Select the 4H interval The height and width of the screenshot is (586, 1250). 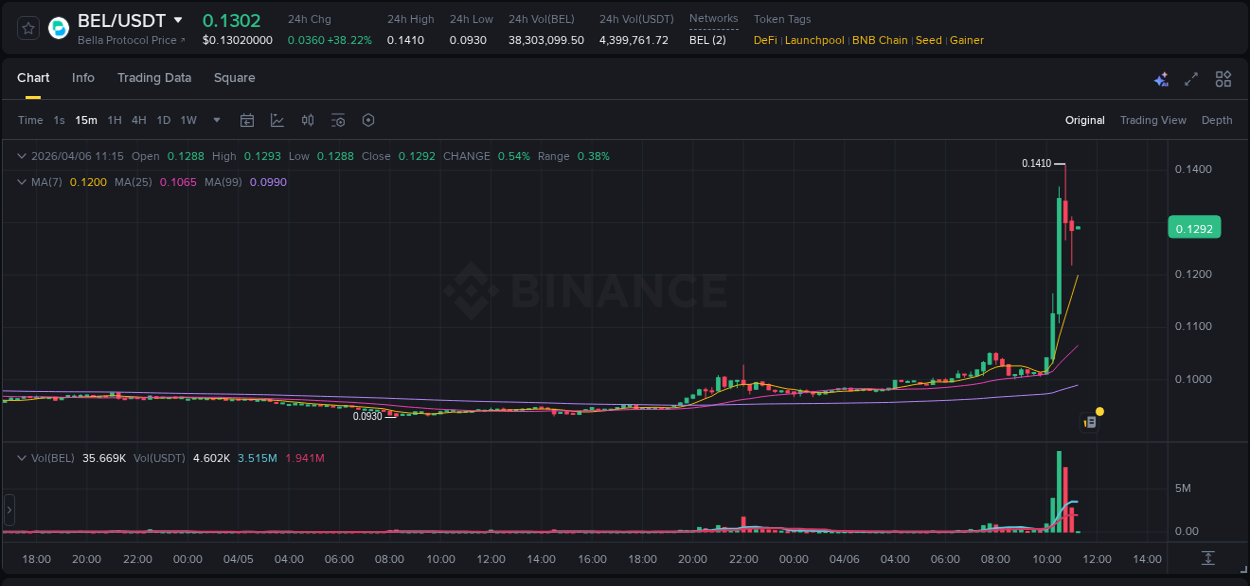[139, 120]
